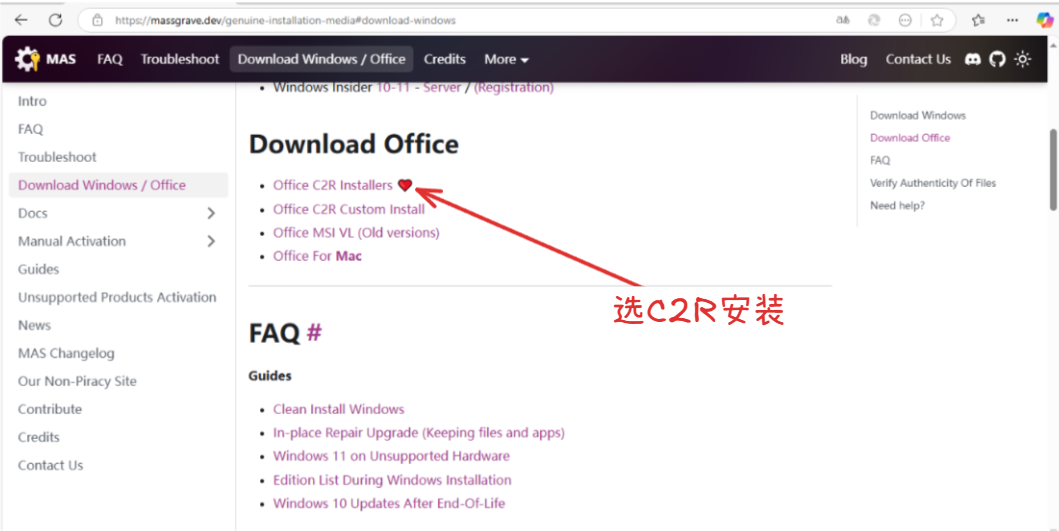Open Our Non-Piracy Site sidebar item
Screen dimensions: 1059x531
[77, 382]
